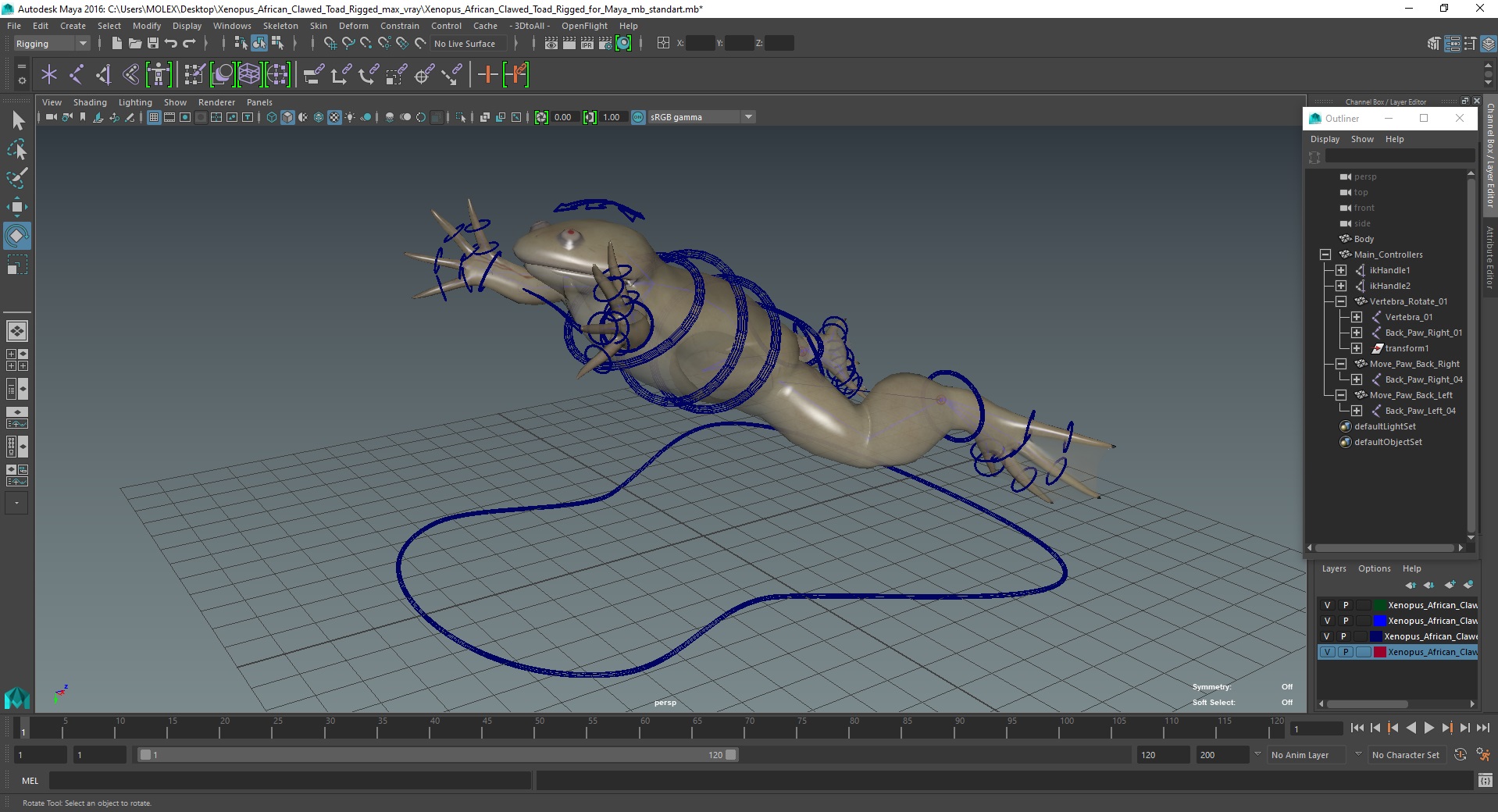Activate the Rotate tool in the toolbox
Viewport: 1498px width, 812px height.
(16, 235)
